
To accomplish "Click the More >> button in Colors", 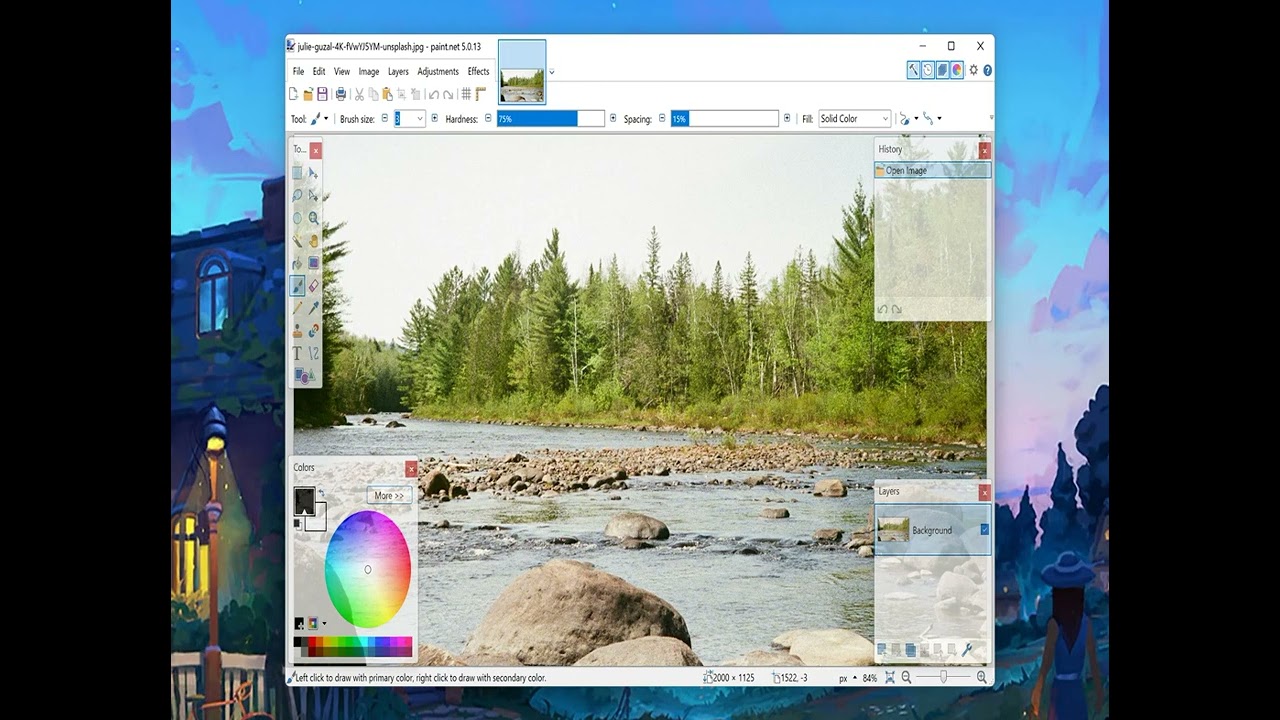I will (389, 495).
